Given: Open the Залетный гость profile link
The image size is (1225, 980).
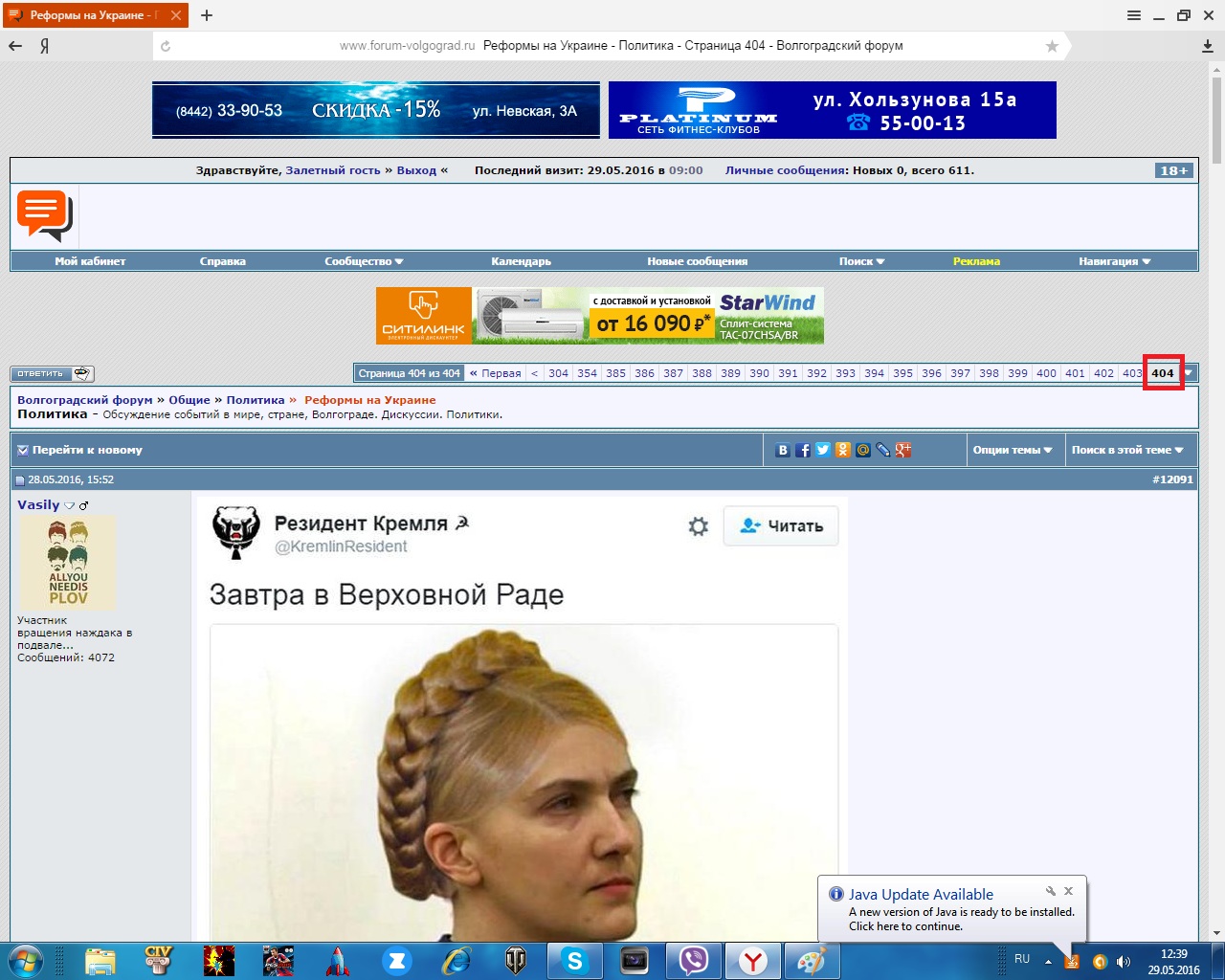Looking at the screenshot, I should point(333,170).
